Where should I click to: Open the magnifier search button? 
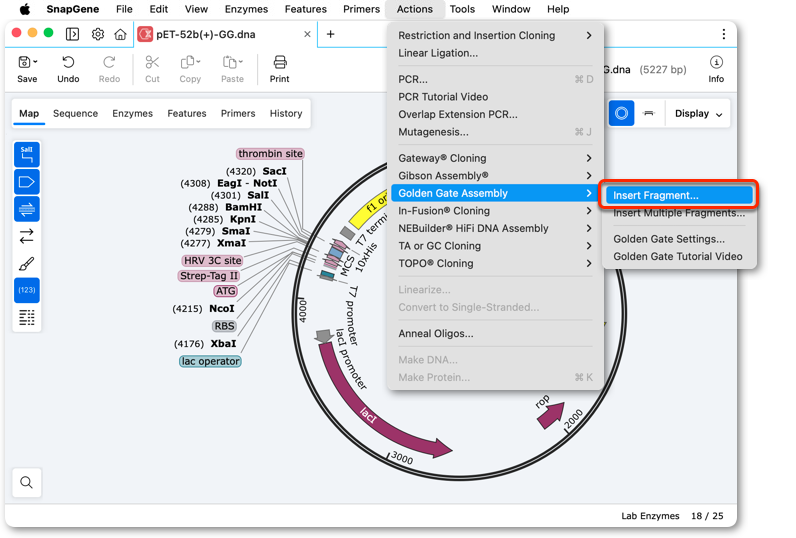point(27,482)
